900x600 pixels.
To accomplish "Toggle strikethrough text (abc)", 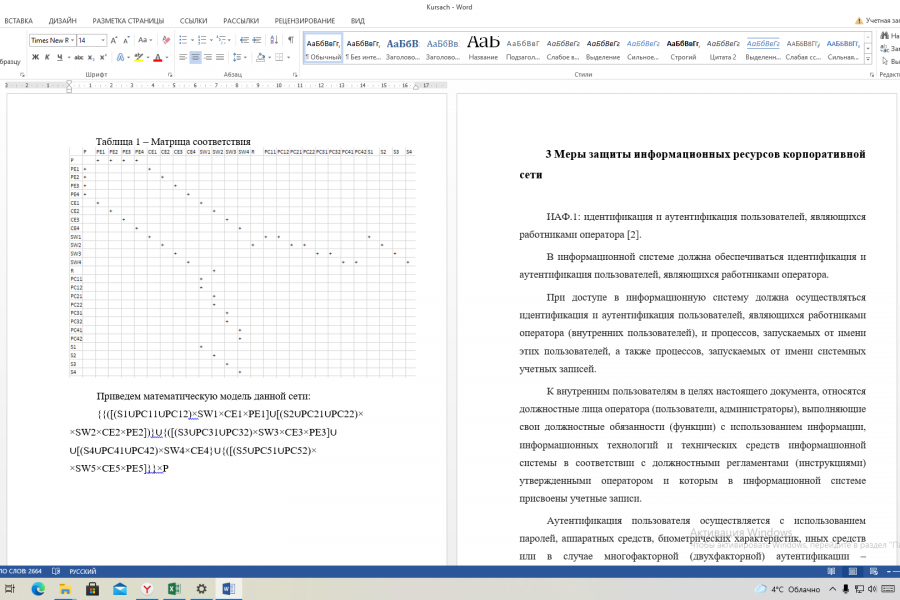I will pyautogui.click(x=79, y=57).
